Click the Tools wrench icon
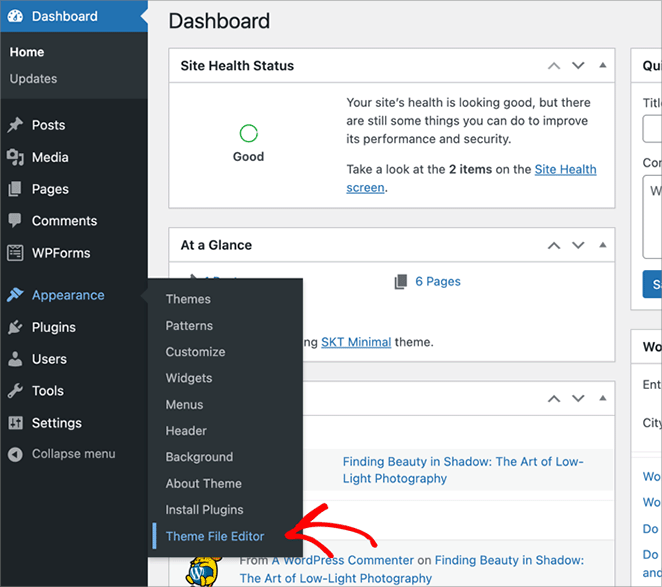The image size is (662, 587). pyautogui.click(x=15, y=391)
